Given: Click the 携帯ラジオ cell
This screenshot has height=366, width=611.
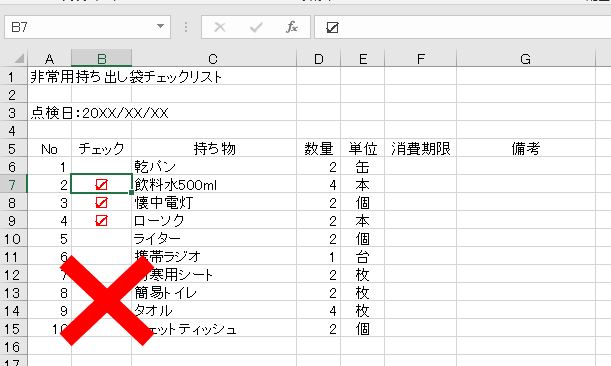Looking at the screenshot, I should point(214,256).
